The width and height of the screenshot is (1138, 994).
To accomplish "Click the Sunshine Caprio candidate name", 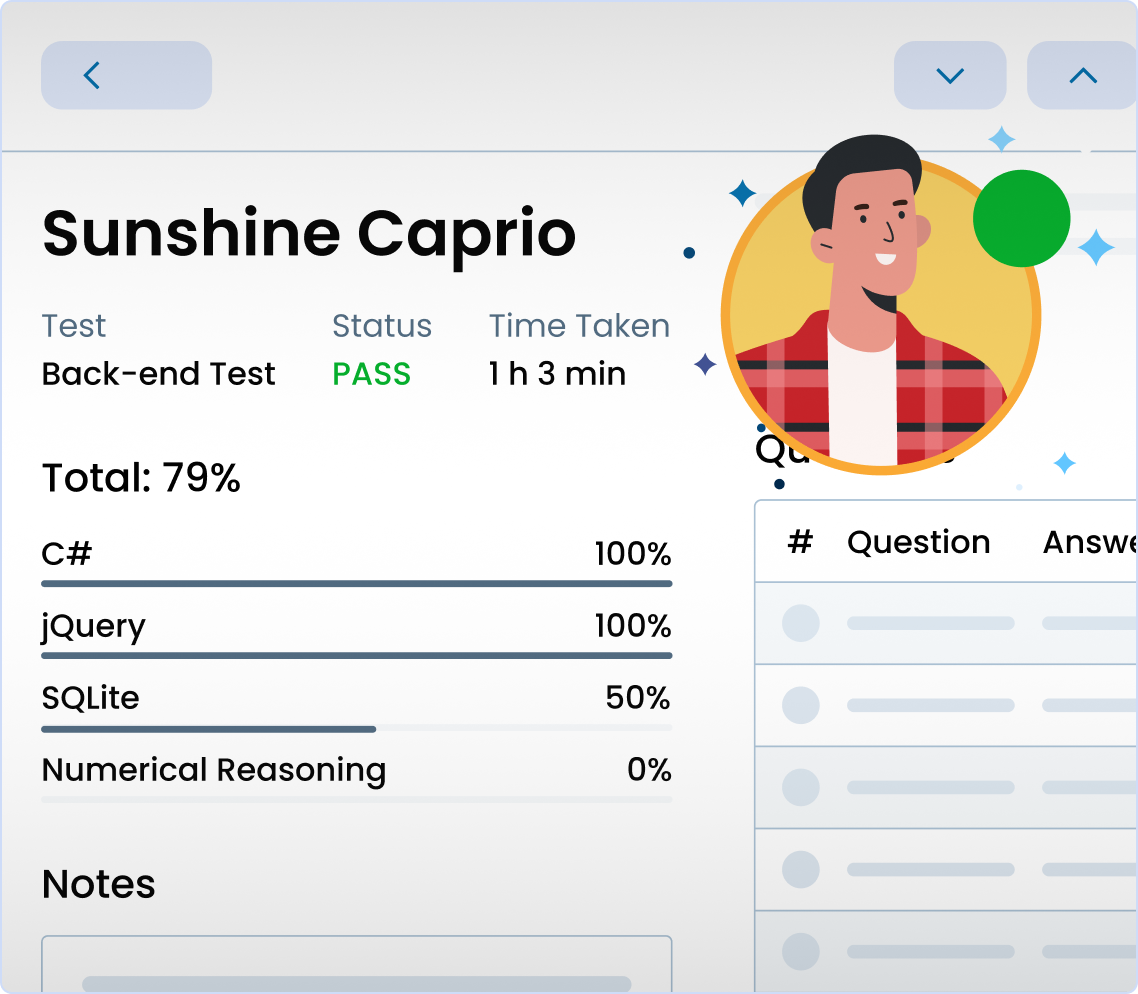I will click(309, 233).
